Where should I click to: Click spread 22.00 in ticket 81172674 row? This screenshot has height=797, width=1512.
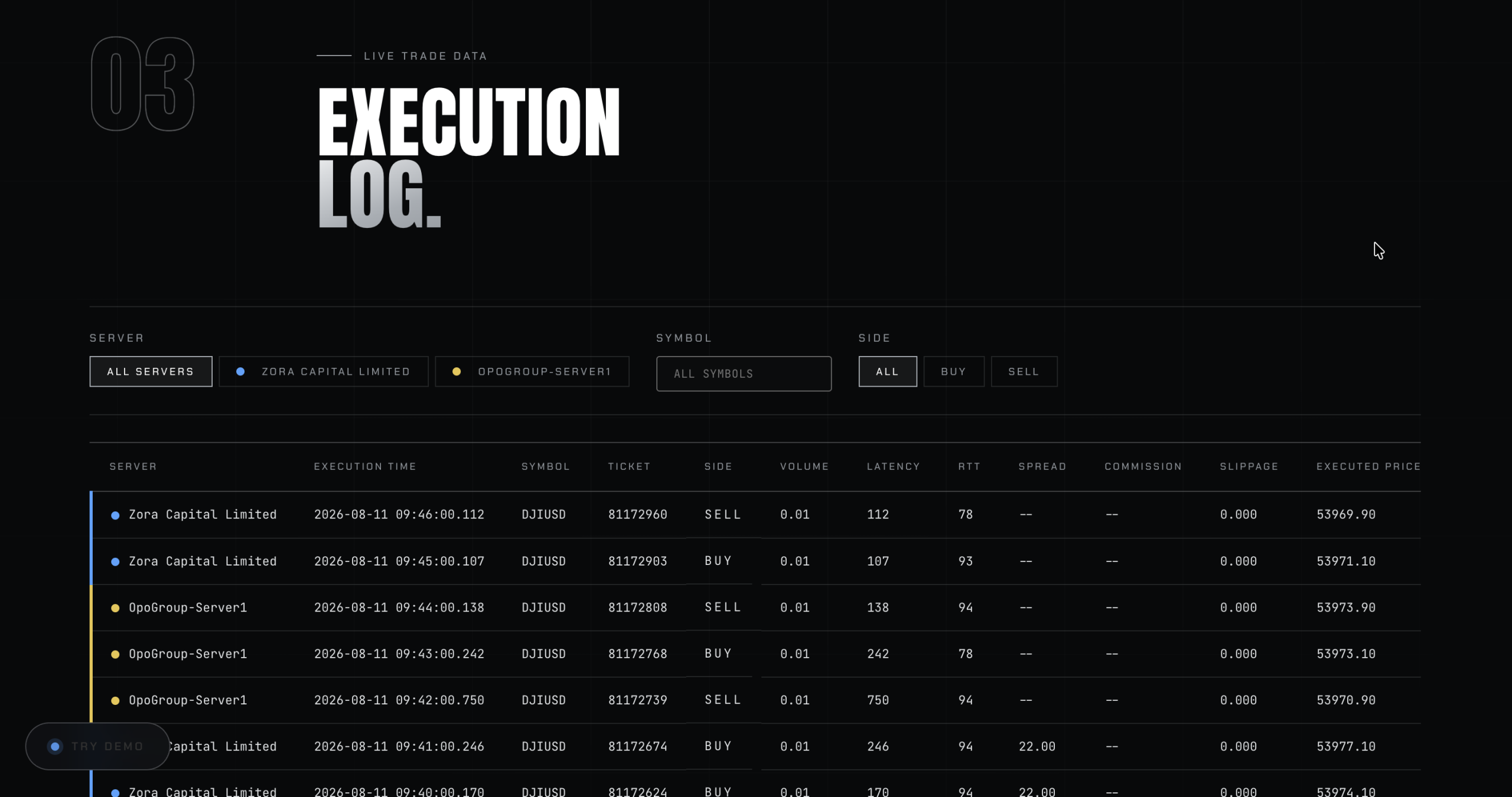point(1037,747)
